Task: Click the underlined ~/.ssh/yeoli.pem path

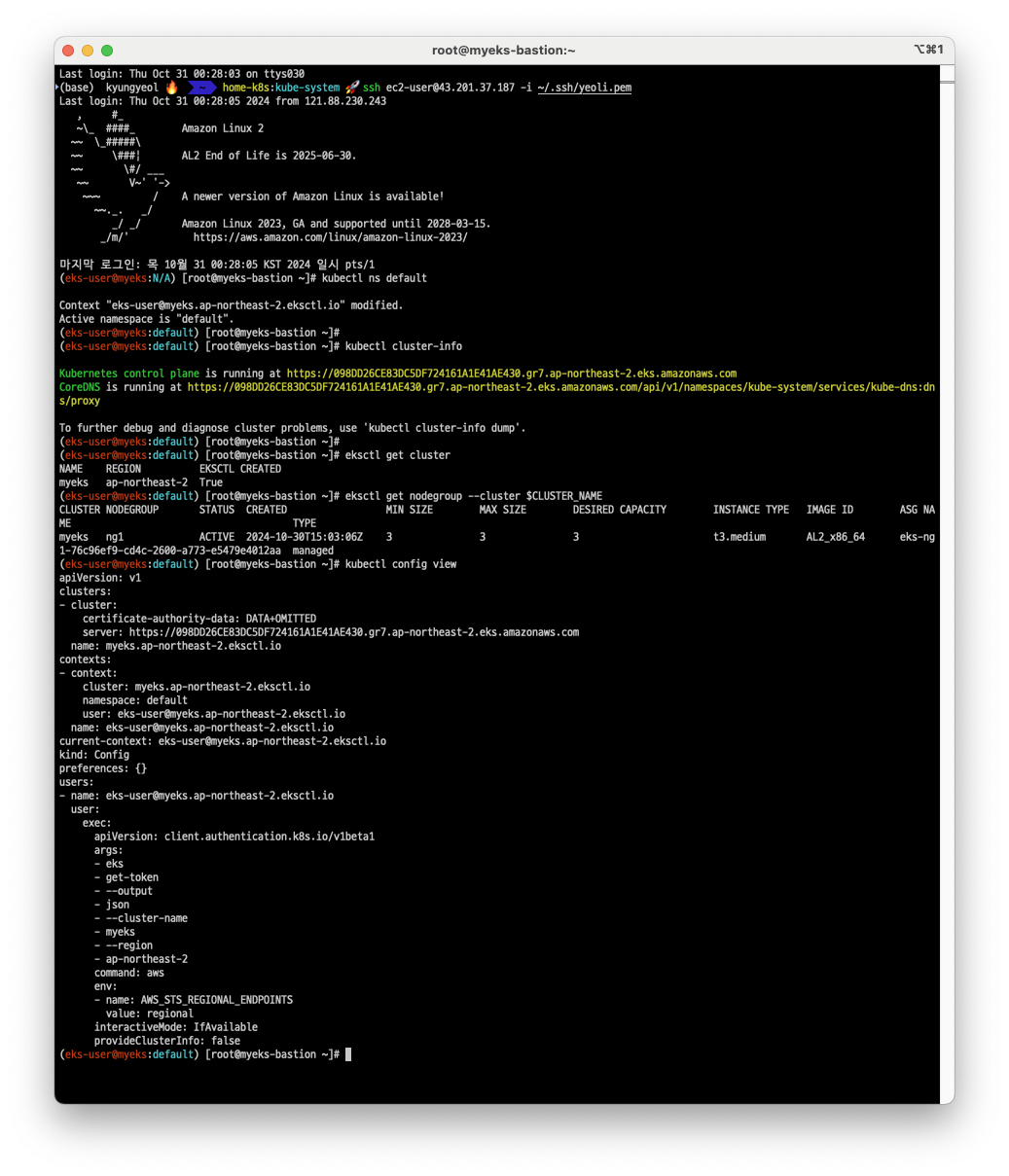Action: pos(584,88)
